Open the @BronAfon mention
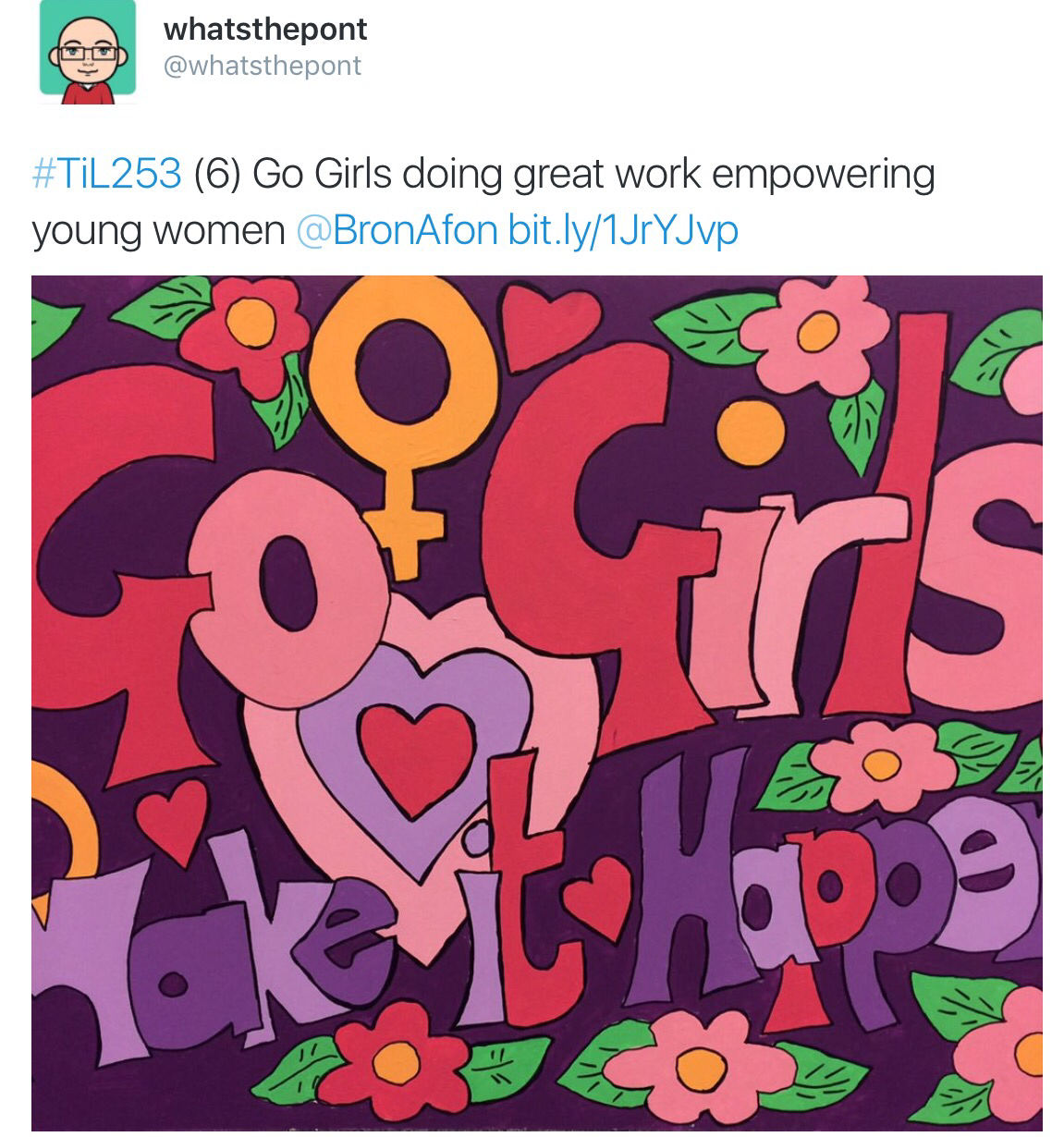Viewport: 1064px width, 1137px height. 397,230
